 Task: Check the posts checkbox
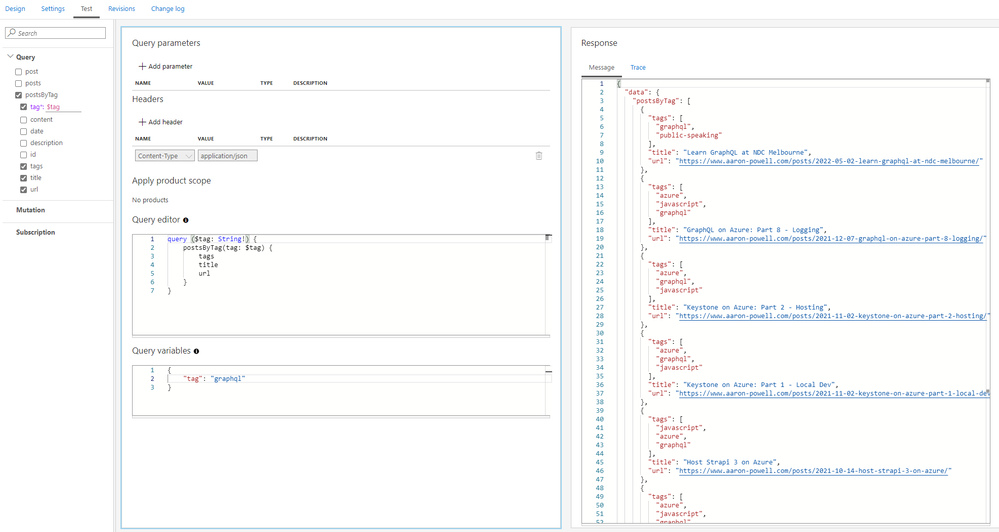18,83
